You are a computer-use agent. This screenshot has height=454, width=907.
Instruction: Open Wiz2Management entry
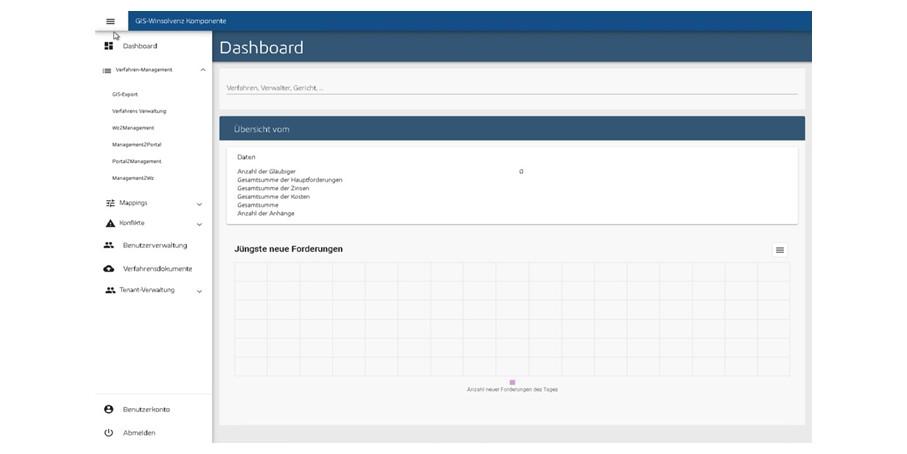[133, 128]
